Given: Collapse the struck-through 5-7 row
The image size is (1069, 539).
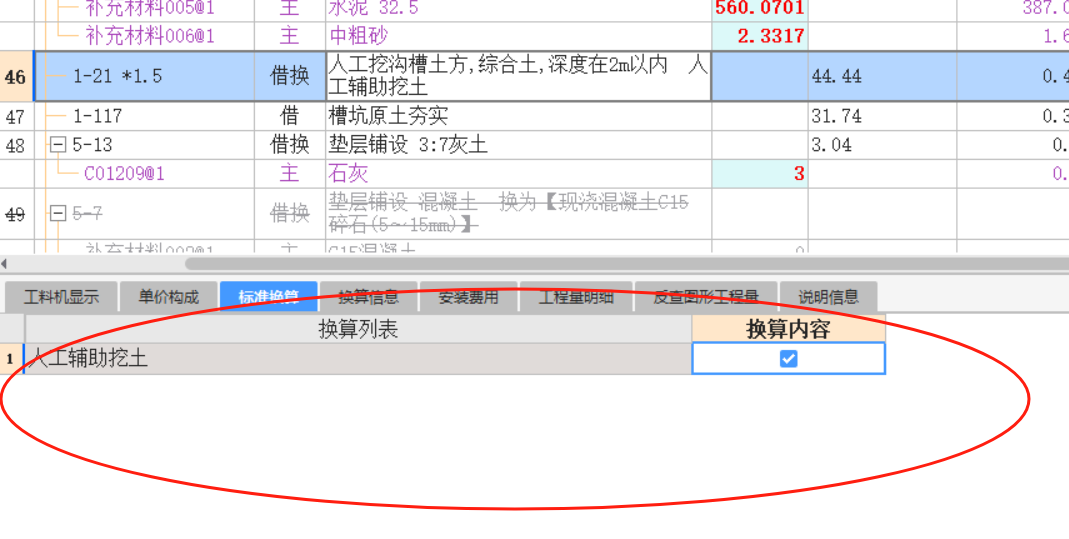Looking at the screenshot, I should [x=58, y=213].
